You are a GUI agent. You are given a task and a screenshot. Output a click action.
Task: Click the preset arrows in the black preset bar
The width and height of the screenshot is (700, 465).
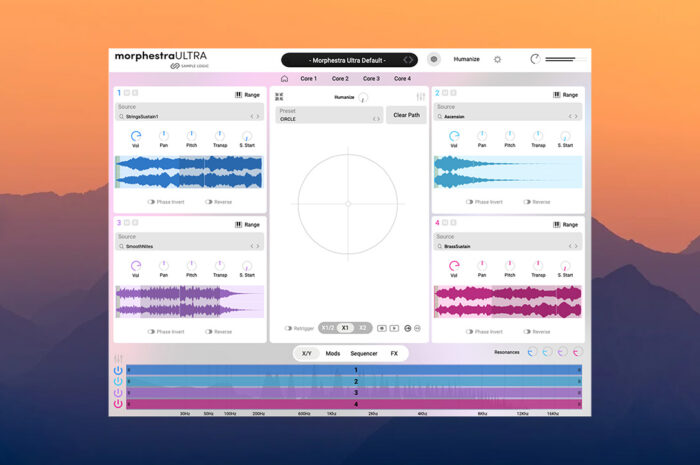[x=408, y=60]
